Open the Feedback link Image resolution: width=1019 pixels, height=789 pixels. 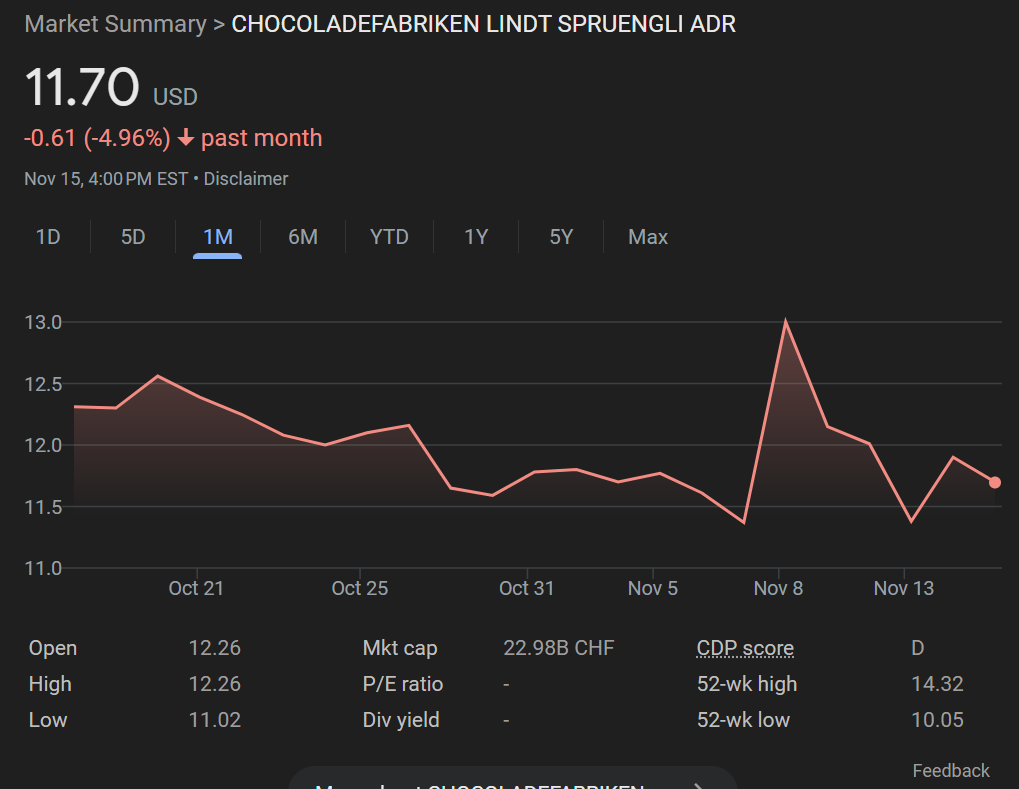pyautogui.click(x=950, y=770)
